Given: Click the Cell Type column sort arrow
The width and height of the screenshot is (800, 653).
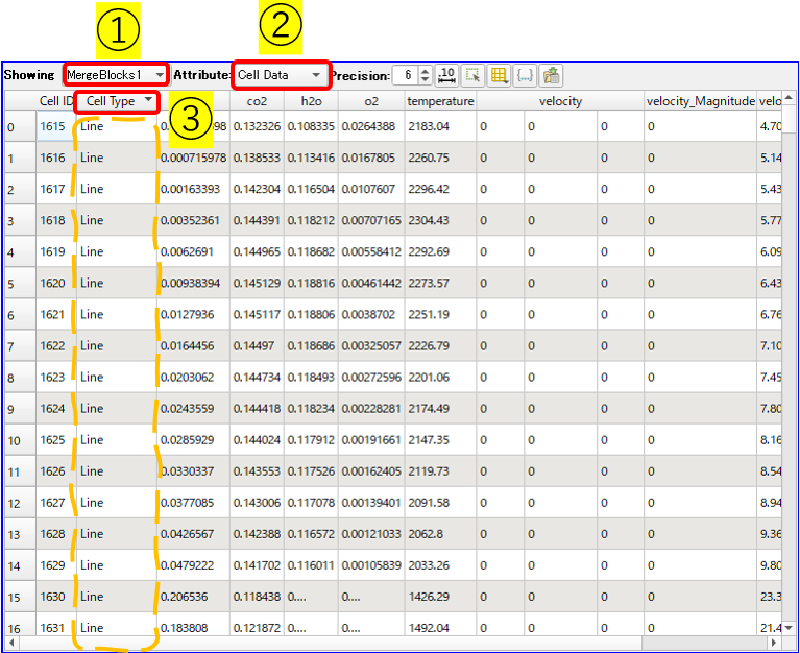Looking at the screenshot, I should [149, 100].
